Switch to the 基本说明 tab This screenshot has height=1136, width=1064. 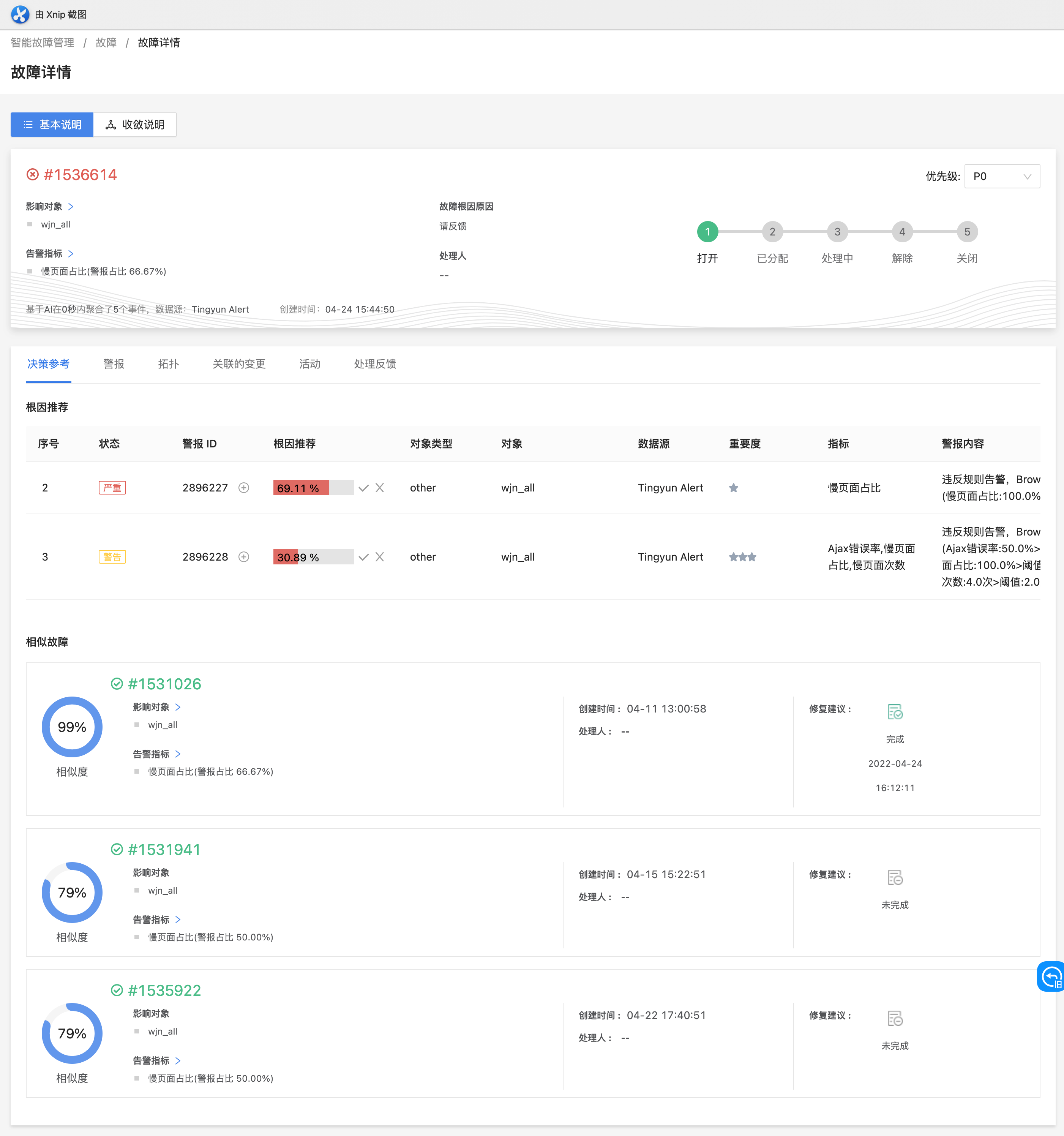52,125
